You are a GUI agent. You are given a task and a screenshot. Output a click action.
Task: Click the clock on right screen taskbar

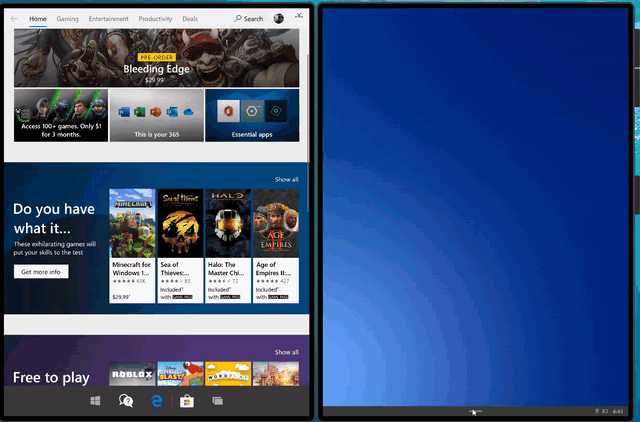coord(617,411)
